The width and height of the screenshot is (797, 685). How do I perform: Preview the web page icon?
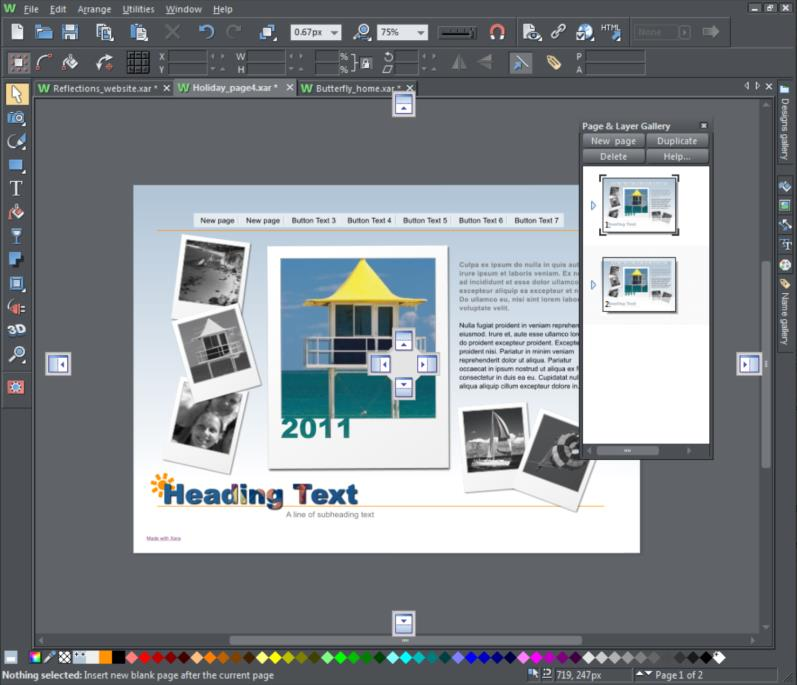532,32
